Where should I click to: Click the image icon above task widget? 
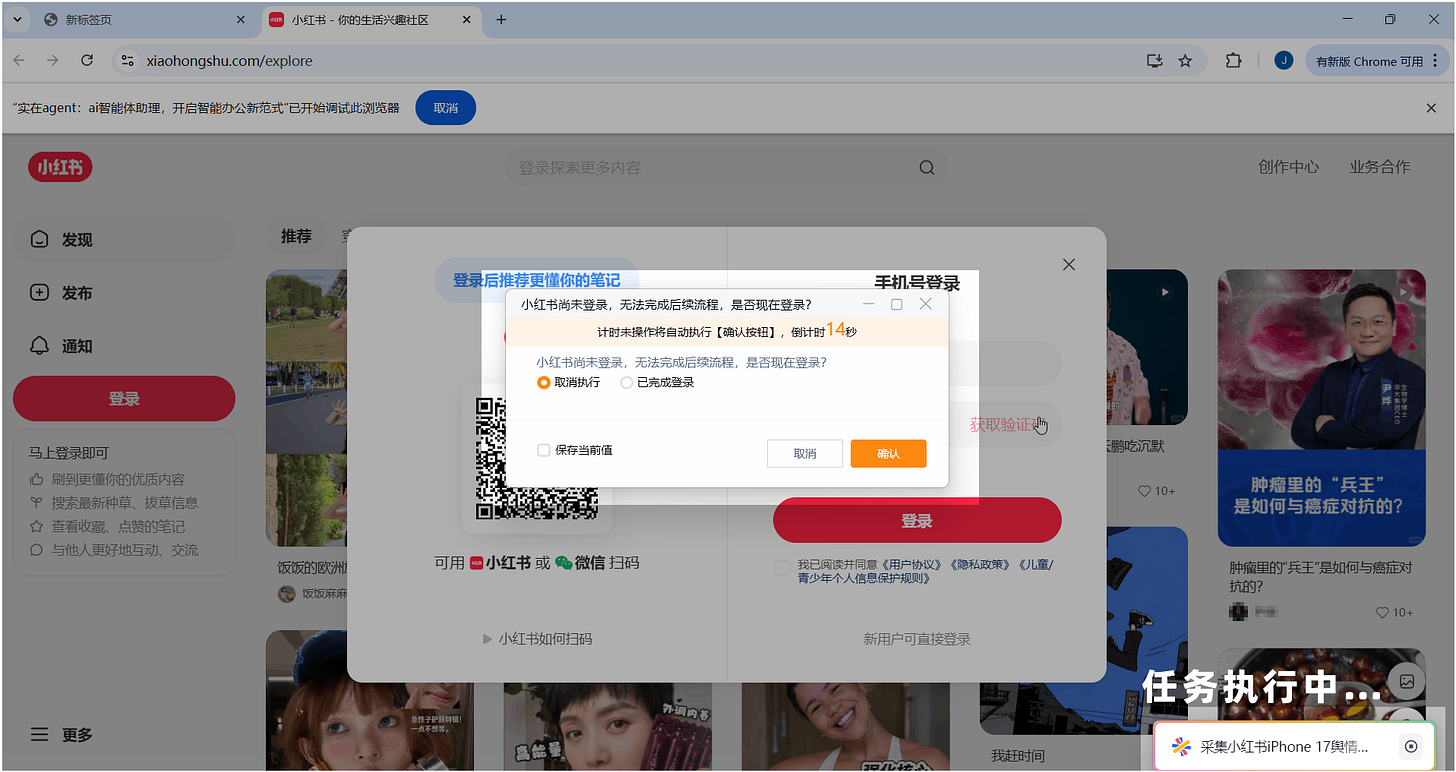[1406, 681]
